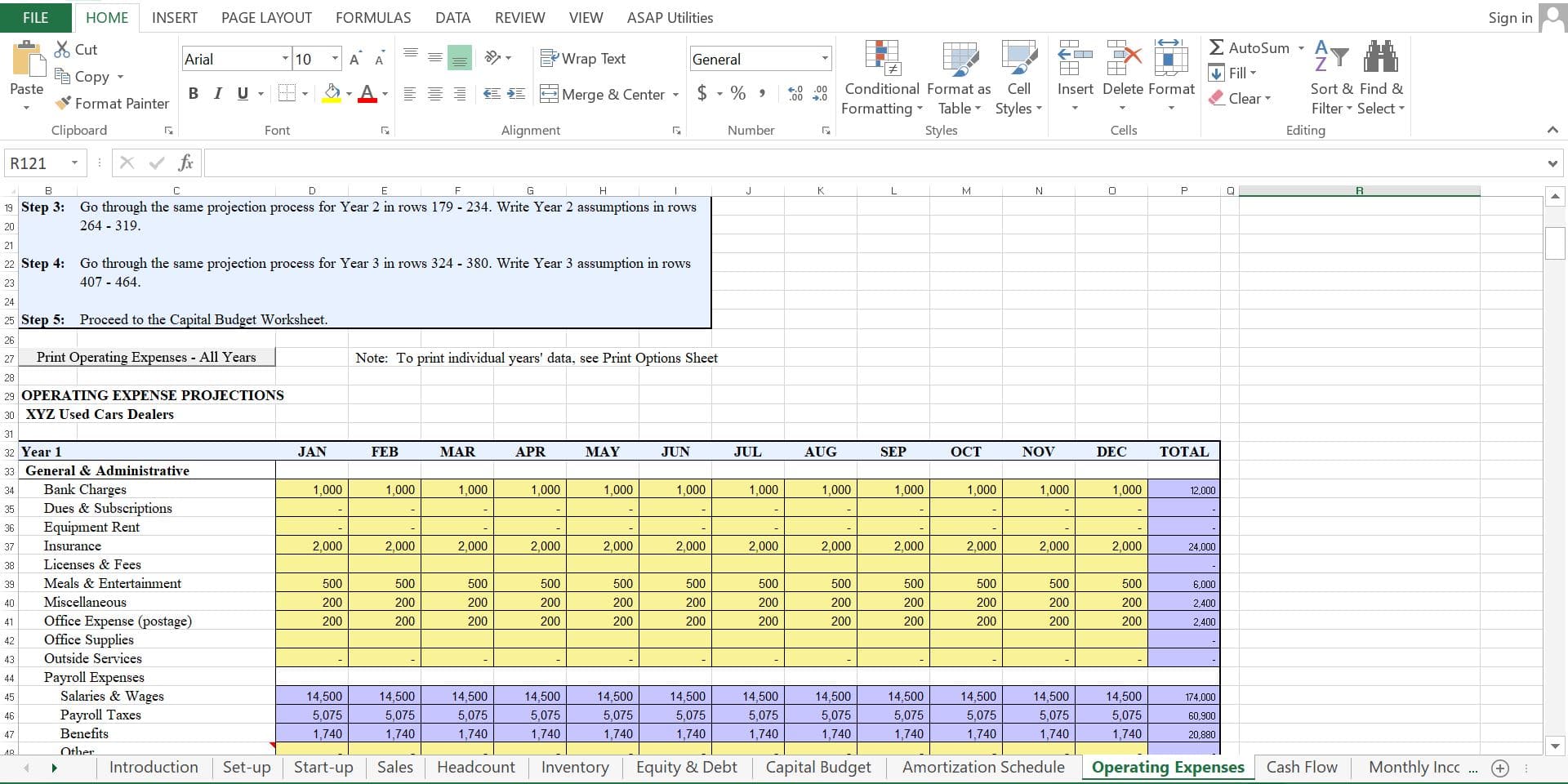The height and width of the screenshot is (784, 1568).
Task: Toggle Bold formatting
Action: [x=194, y=93]
